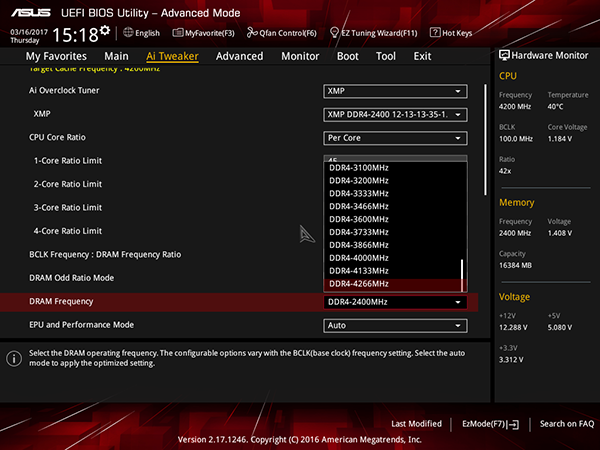Click Last Modified button

click(x=416, y=424)
